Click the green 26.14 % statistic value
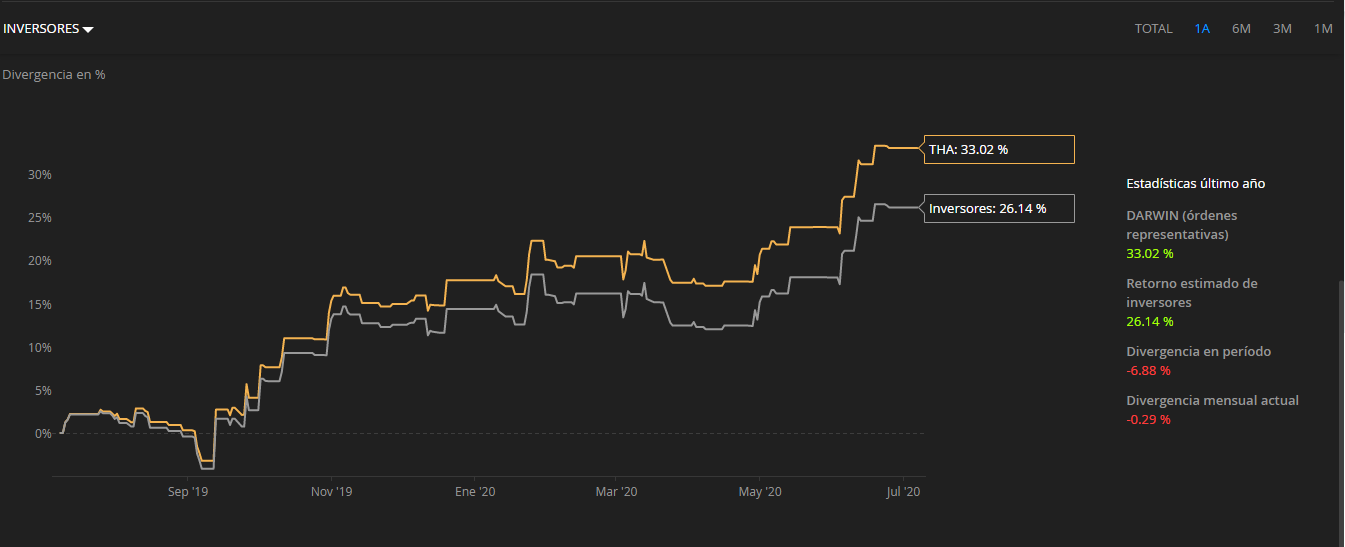1345x547 pixels. [x=1150, y=321]
